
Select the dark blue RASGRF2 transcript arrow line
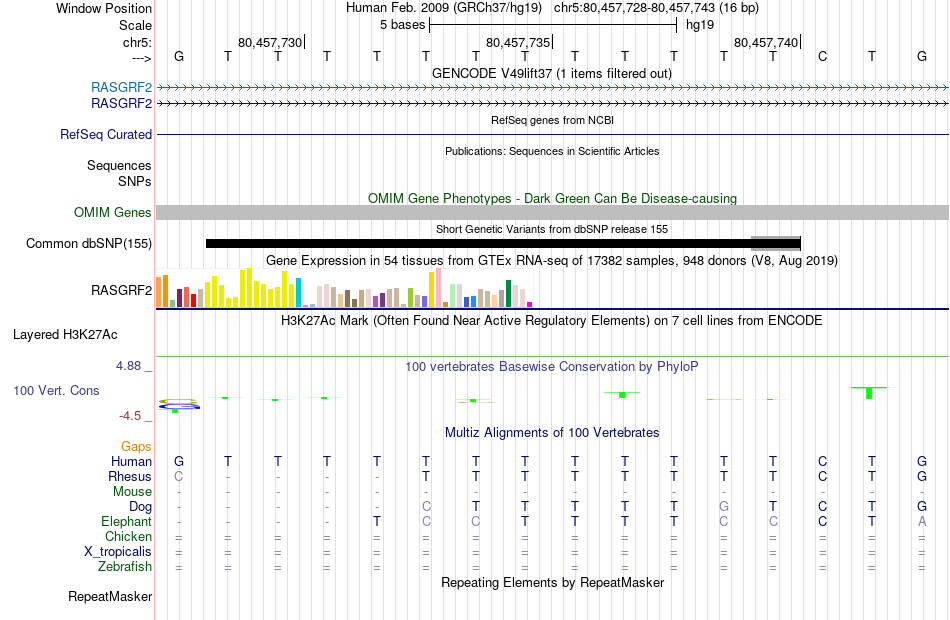[552, 104]
